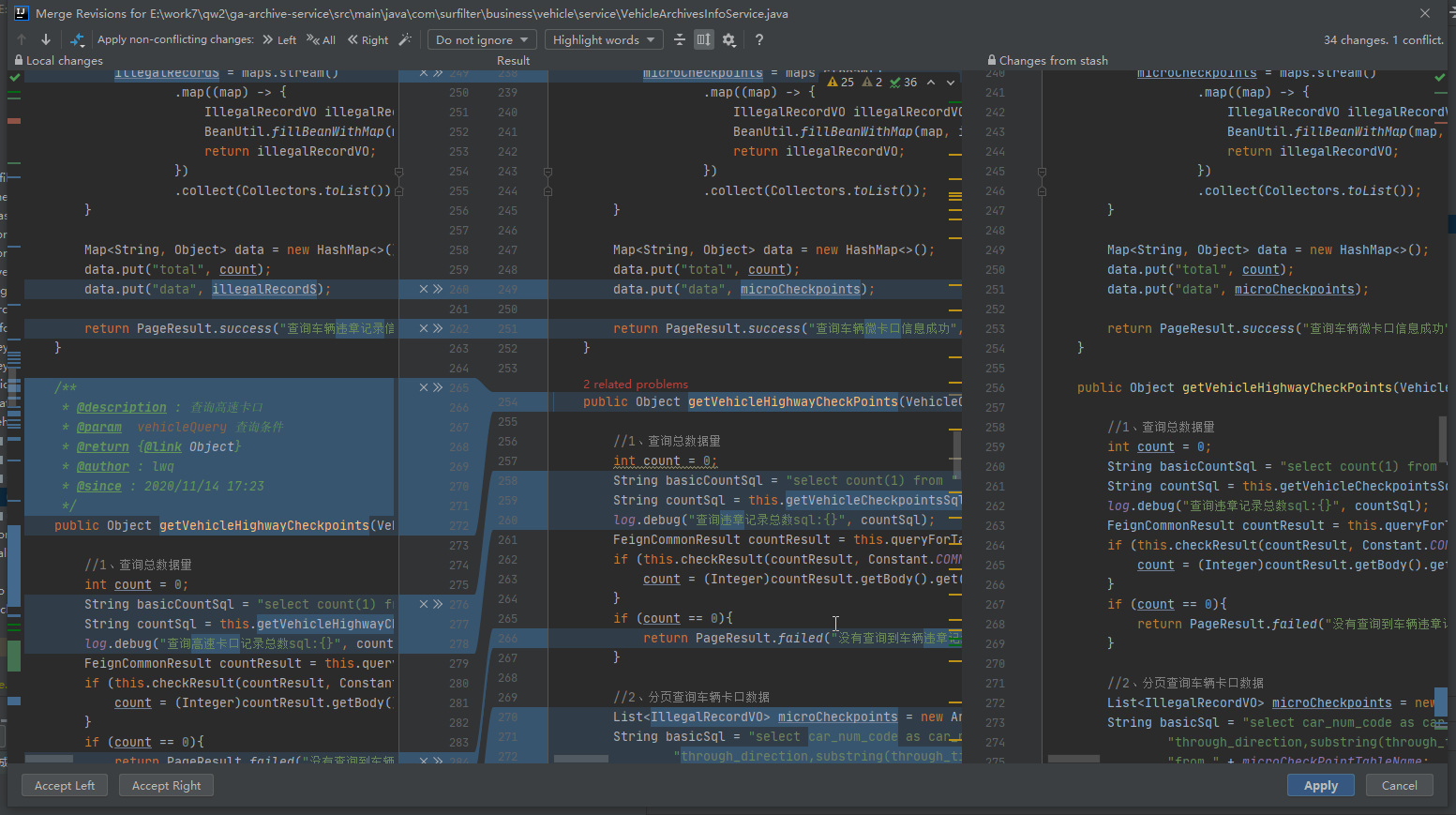Apply non-conflicting changes from Left
The image size is (1456, 815).
[279, 39]
